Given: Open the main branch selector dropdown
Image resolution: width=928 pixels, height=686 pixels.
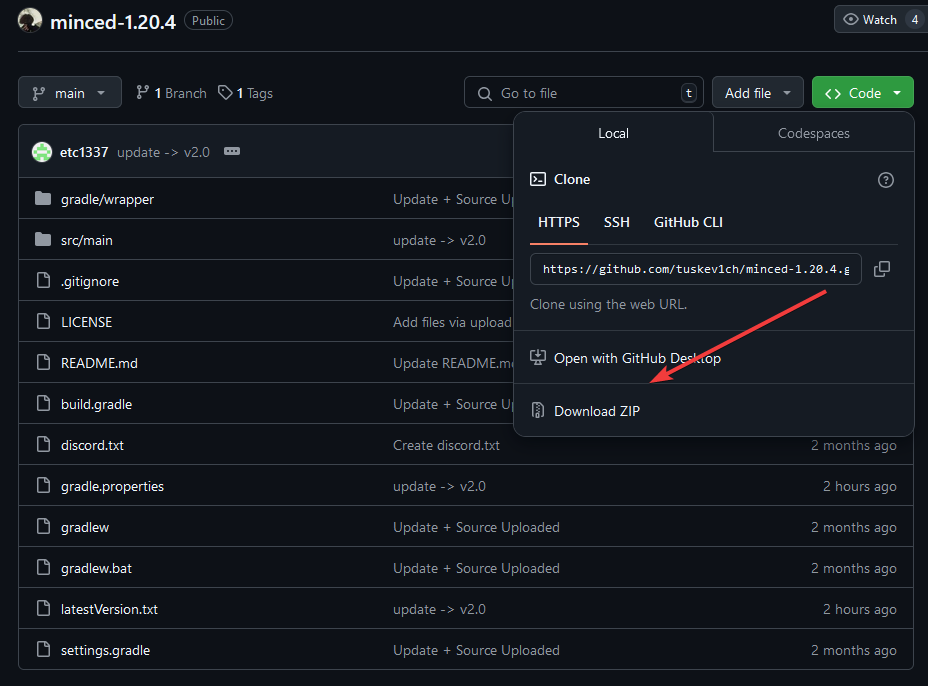Looking at the screenshot, I should [70, 92].
